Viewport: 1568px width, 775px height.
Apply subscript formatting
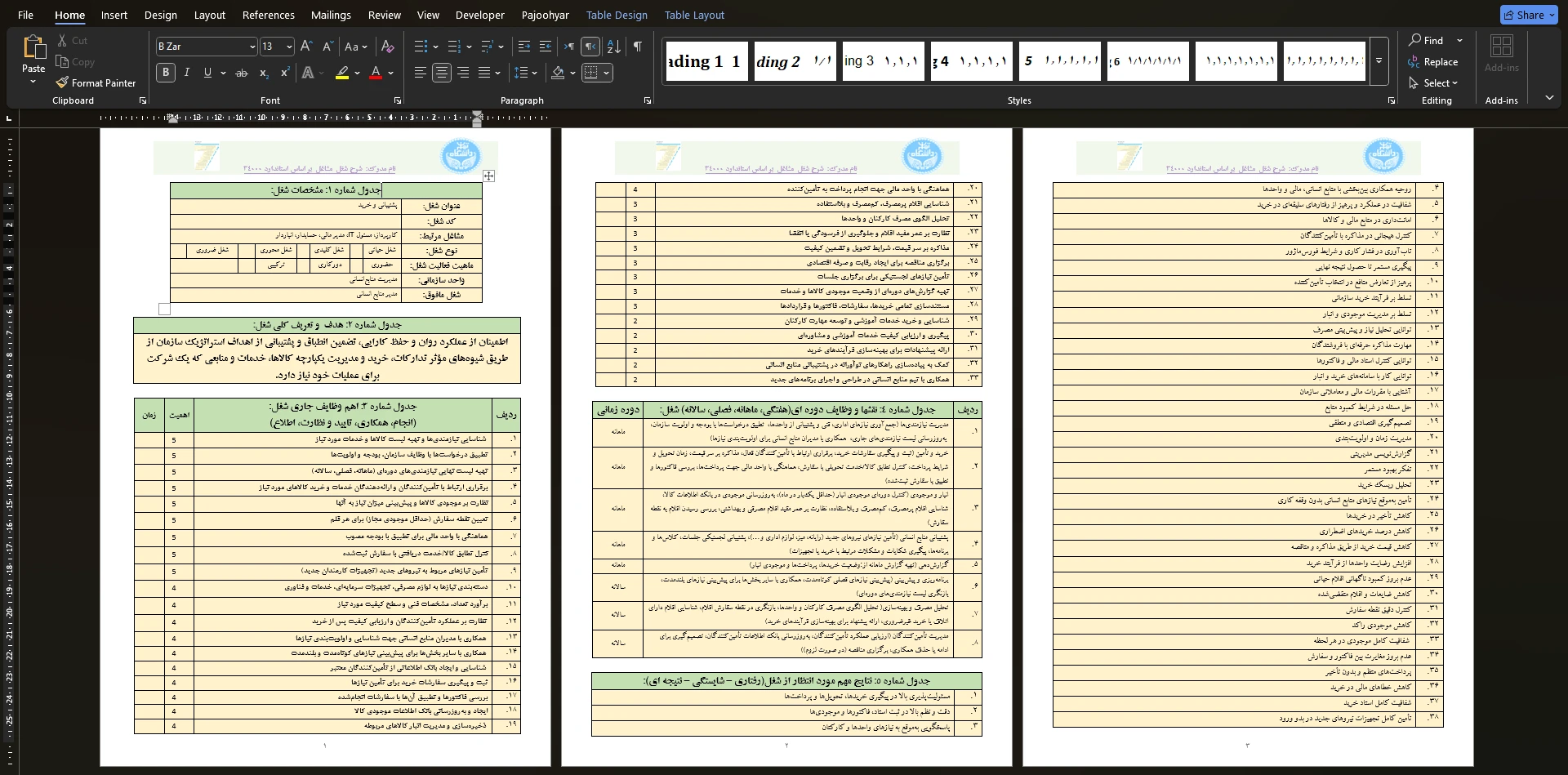click(264, 73)
